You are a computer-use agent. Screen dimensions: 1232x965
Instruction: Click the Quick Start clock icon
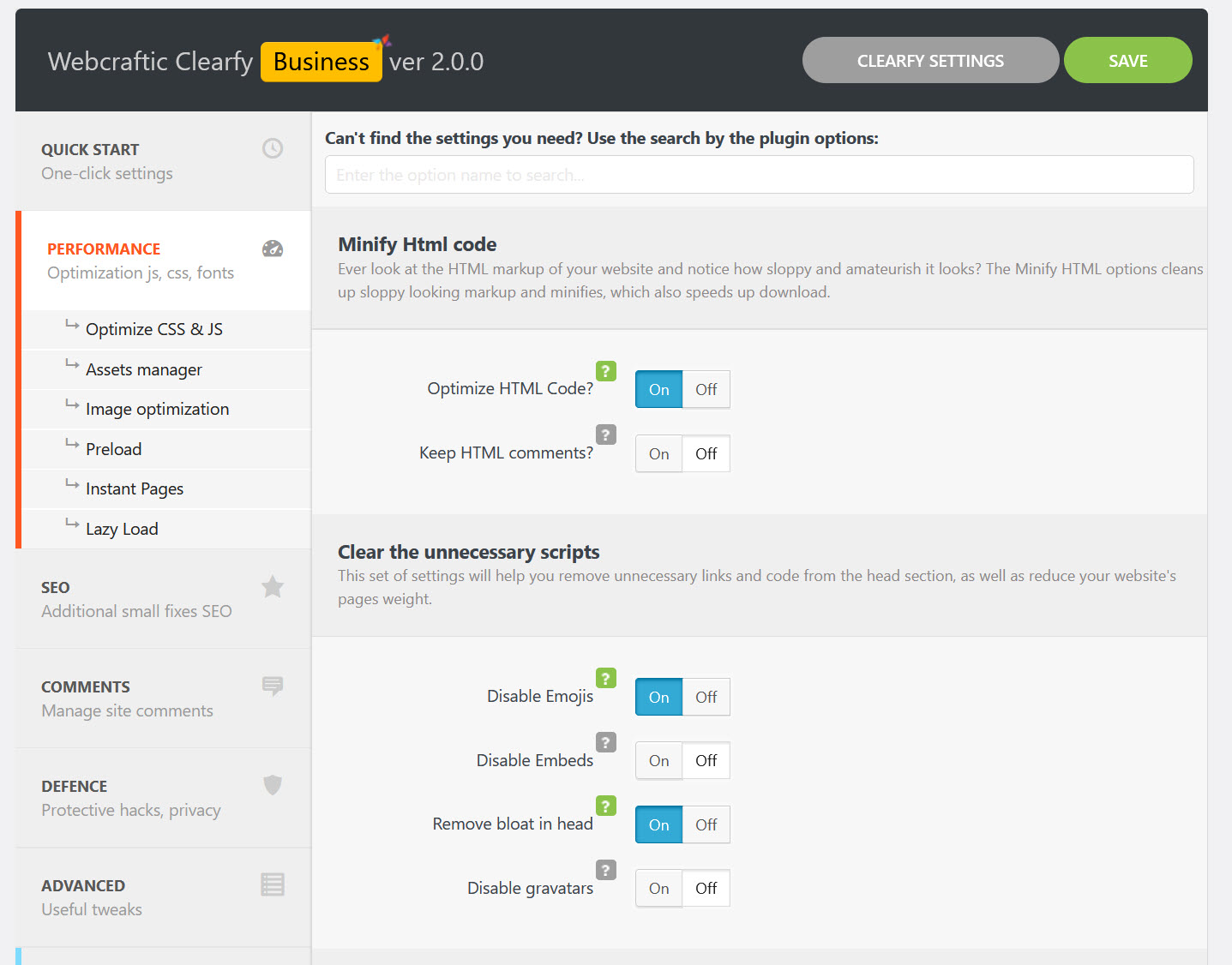273,148
